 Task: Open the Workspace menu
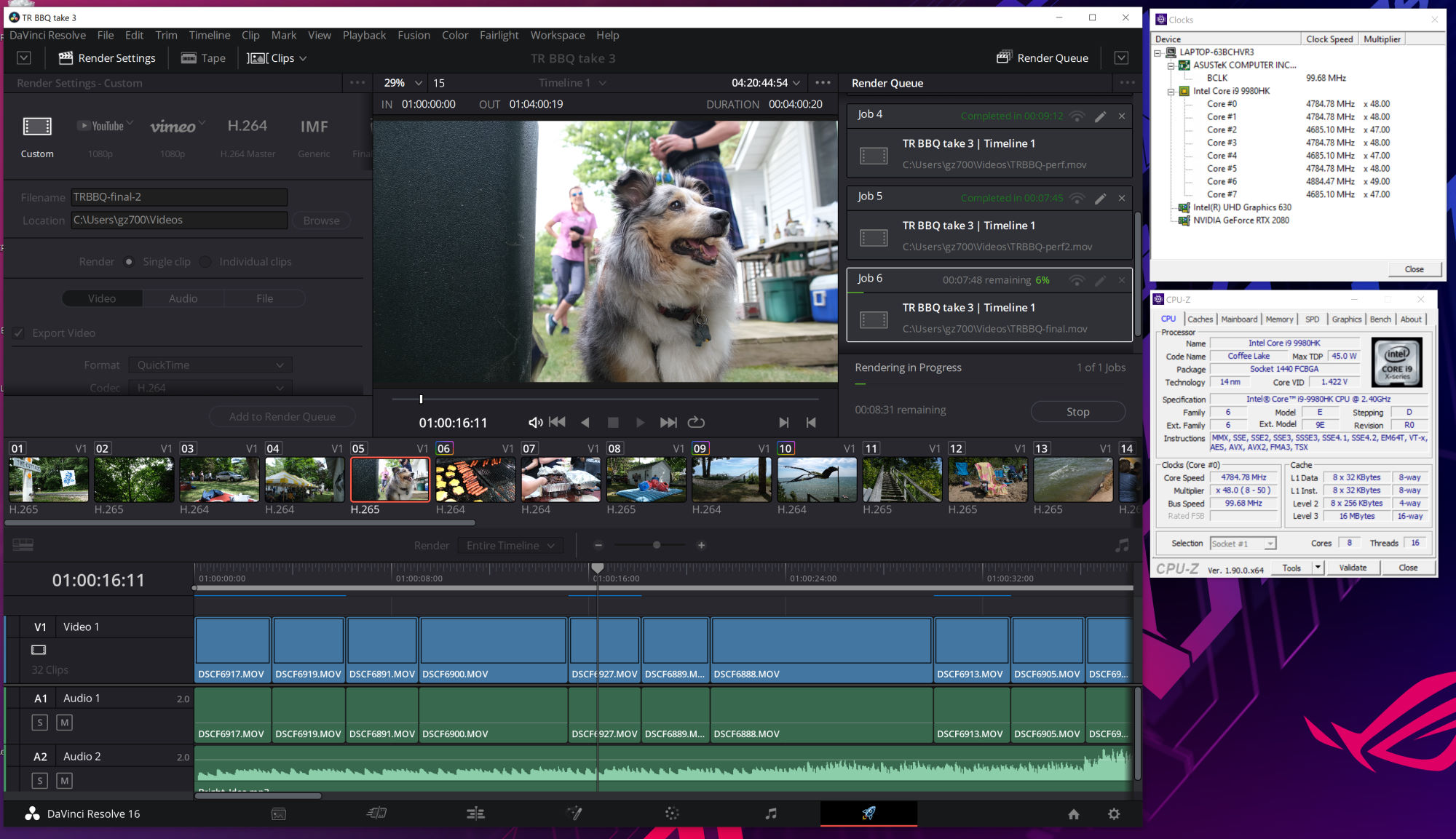click(558, 35)
